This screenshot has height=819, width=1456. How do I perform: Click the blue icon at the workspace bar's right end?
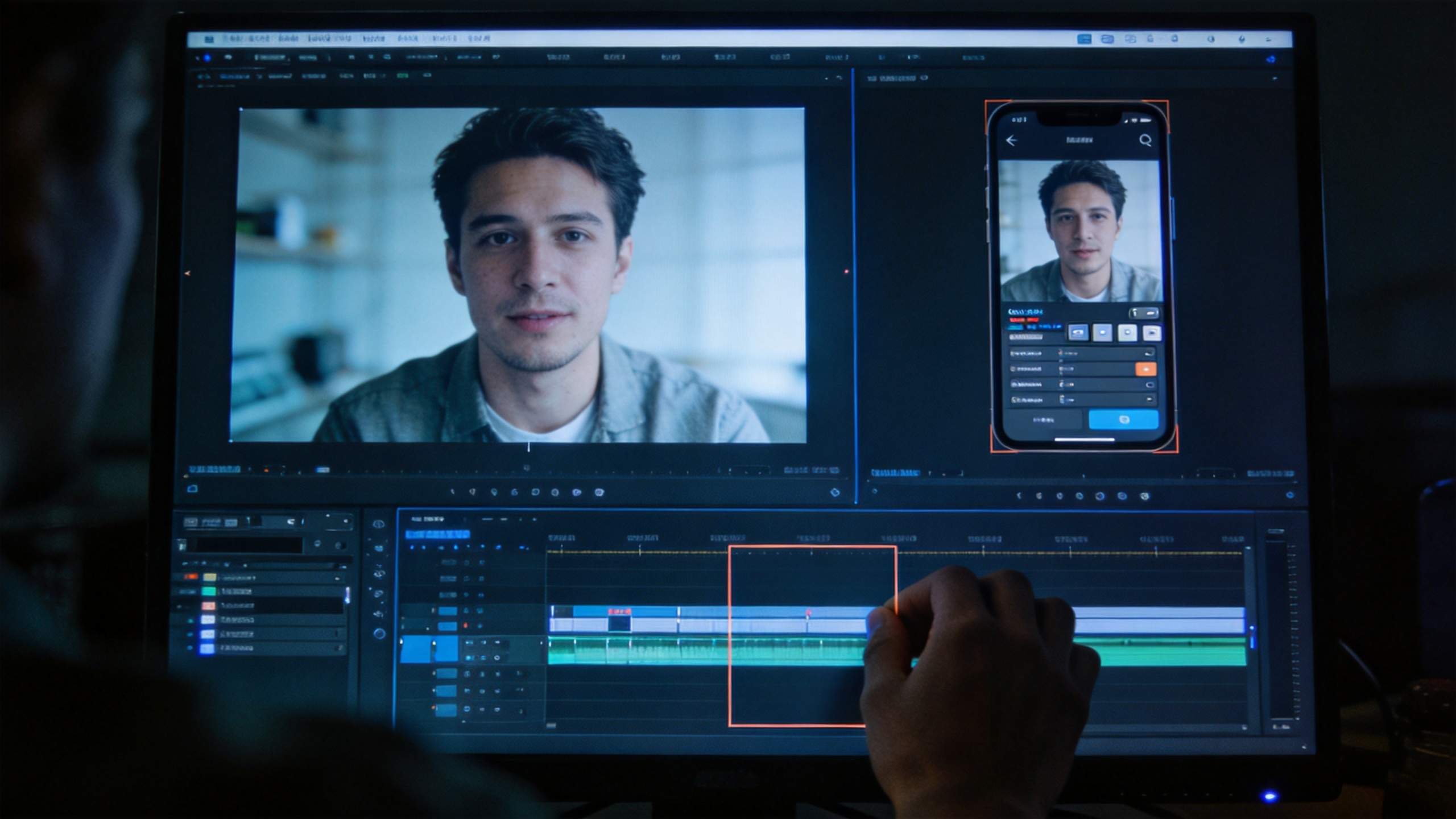pos(1271,59)
